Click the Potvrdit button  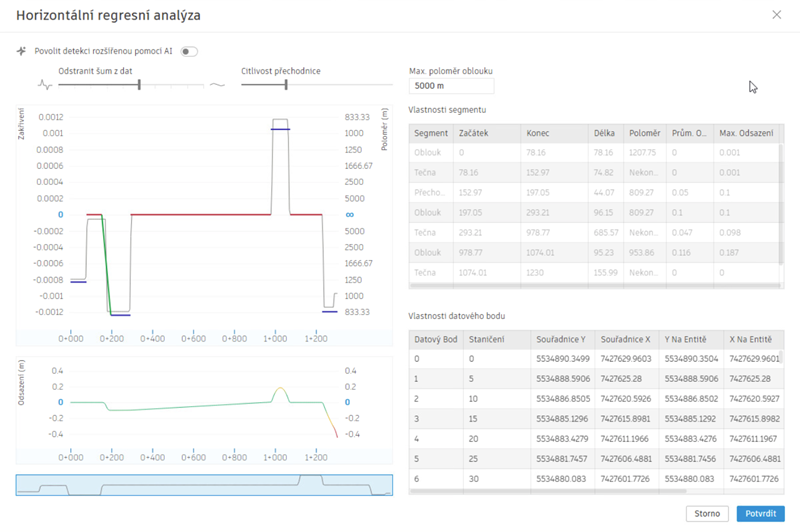pos(760,514)
